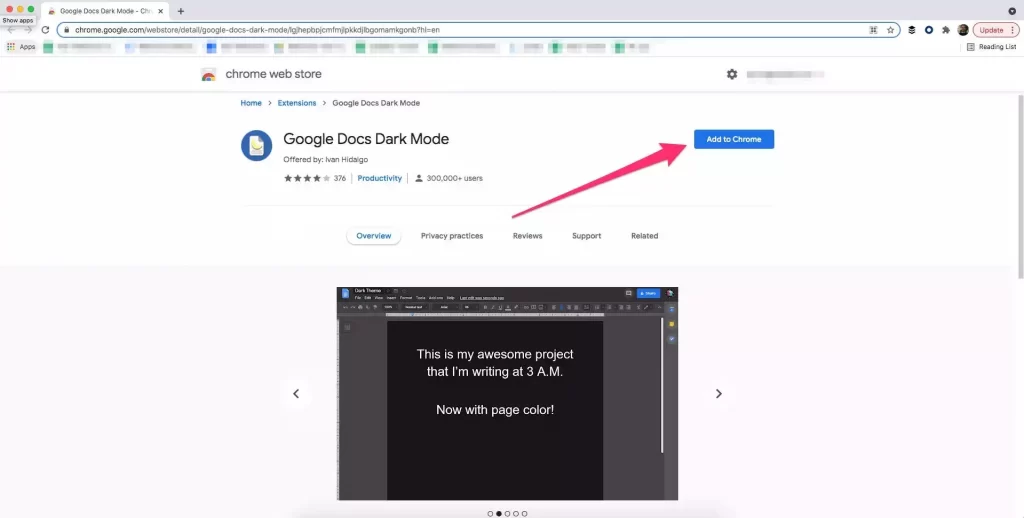Viewport: 1024px width, 518px height.
Task: Click the chrome web store logo
Action: pos(208,74)
